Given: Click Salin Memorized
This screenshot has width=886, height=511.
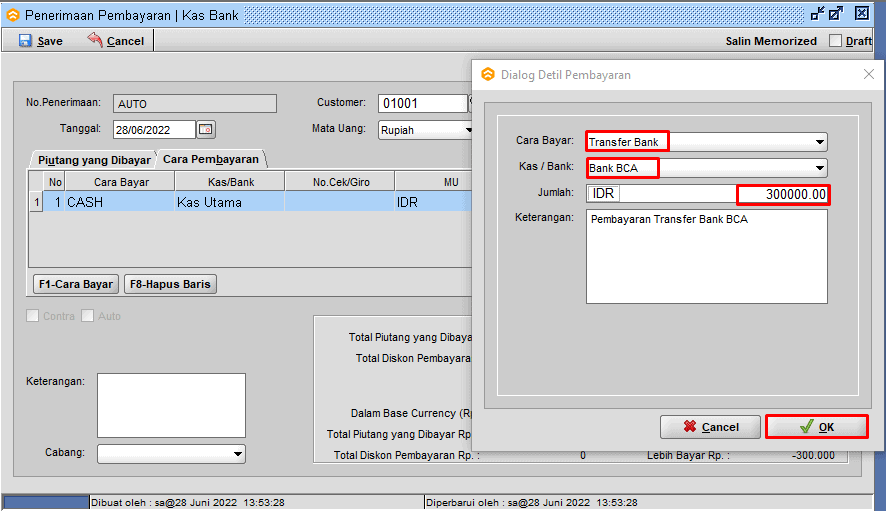Looking at the screenshot, I should click(x=771, y=41).
